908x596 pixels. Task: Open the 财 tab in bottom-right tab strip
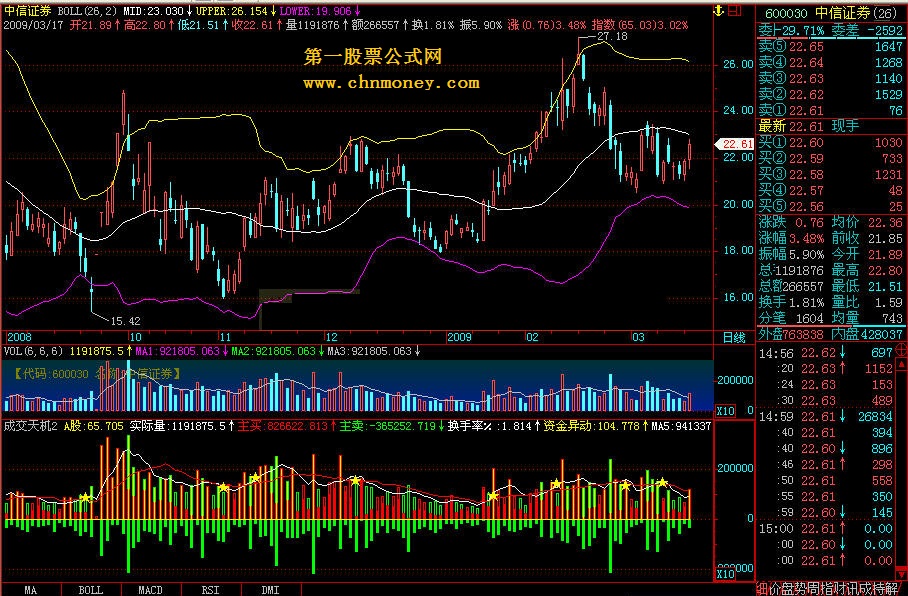click(839, 589)
